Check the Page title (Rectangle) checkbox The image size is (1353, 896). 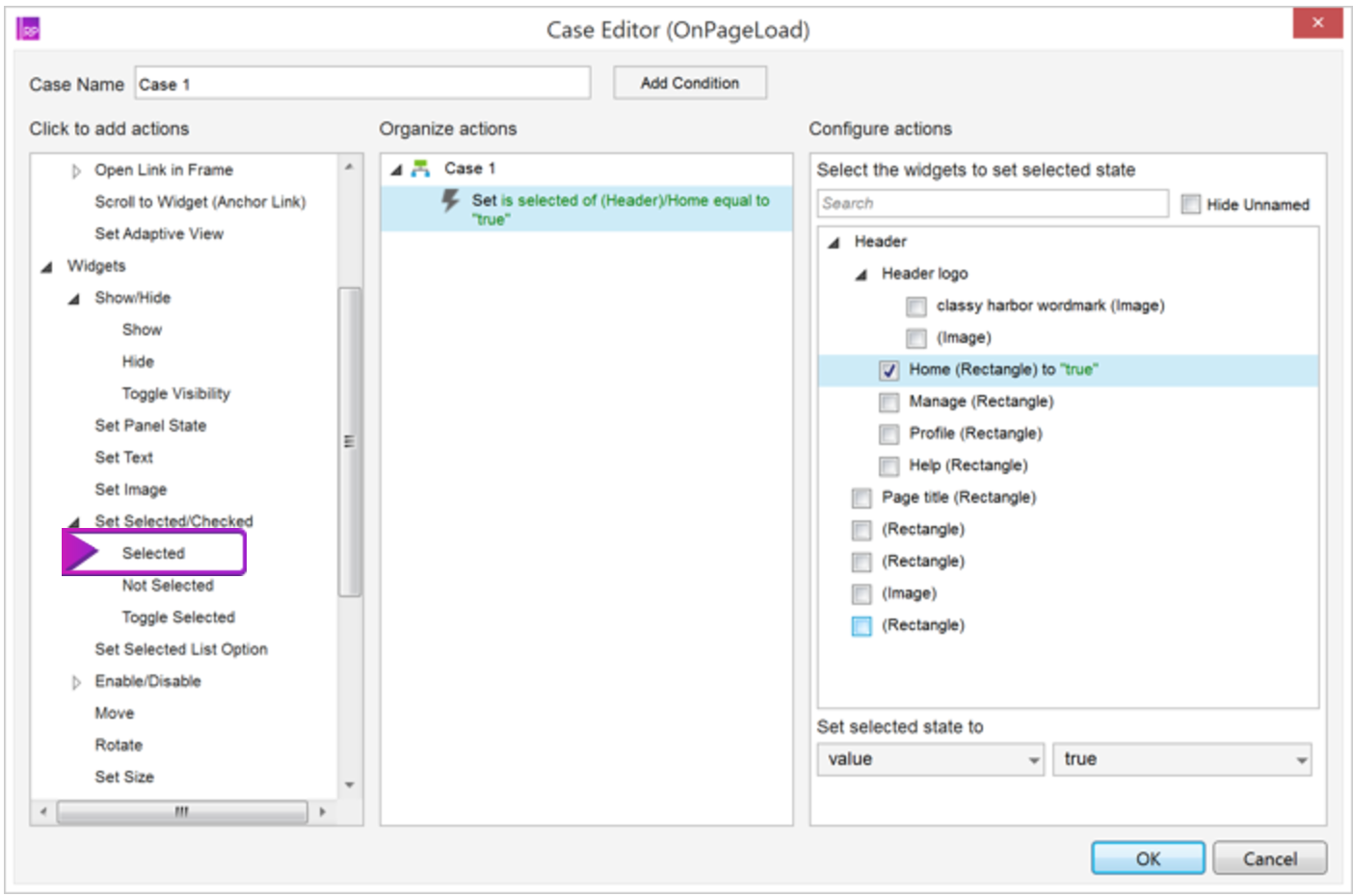(x=862, y=498)
